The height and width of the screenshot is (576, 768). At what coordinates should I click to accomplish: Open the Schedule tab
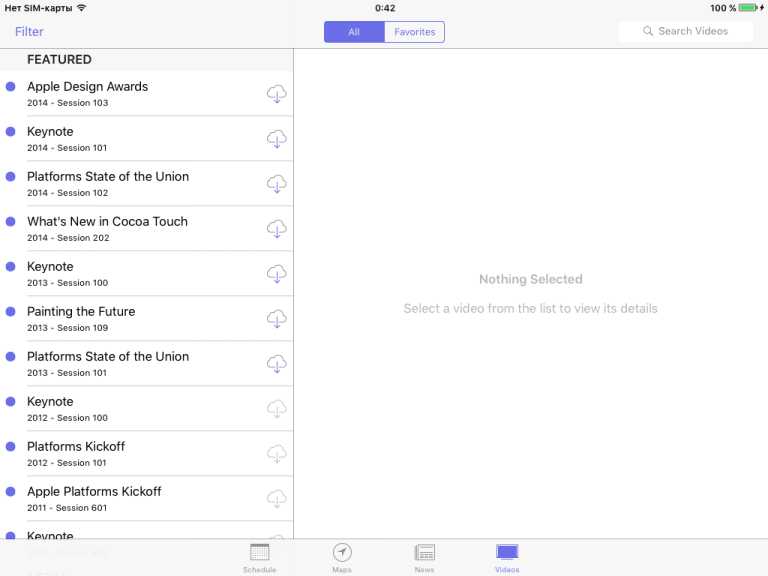260,558
